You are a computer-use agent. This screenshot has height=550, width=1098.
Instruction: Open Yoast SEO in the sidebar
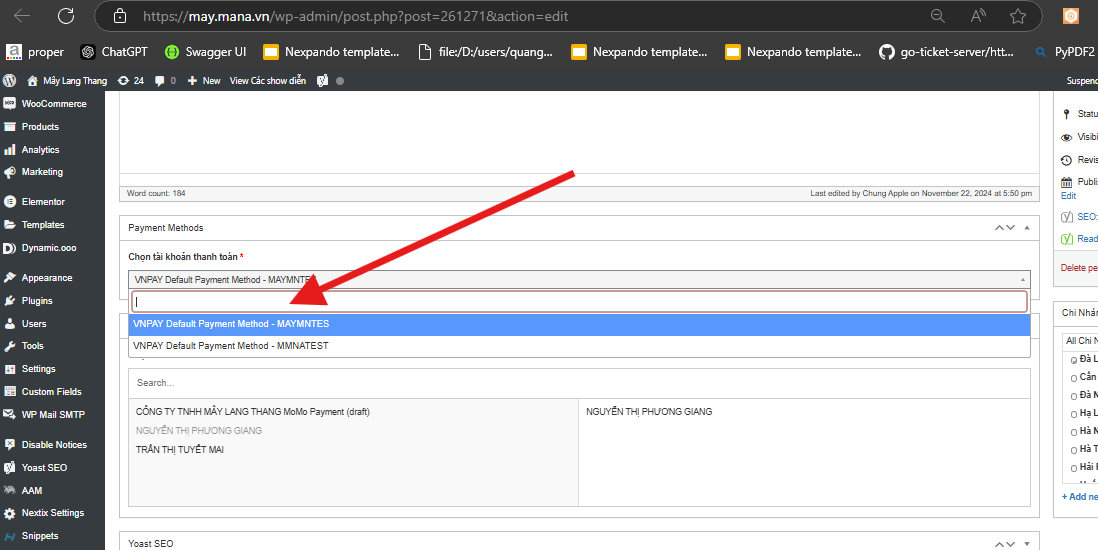point(44,468)
